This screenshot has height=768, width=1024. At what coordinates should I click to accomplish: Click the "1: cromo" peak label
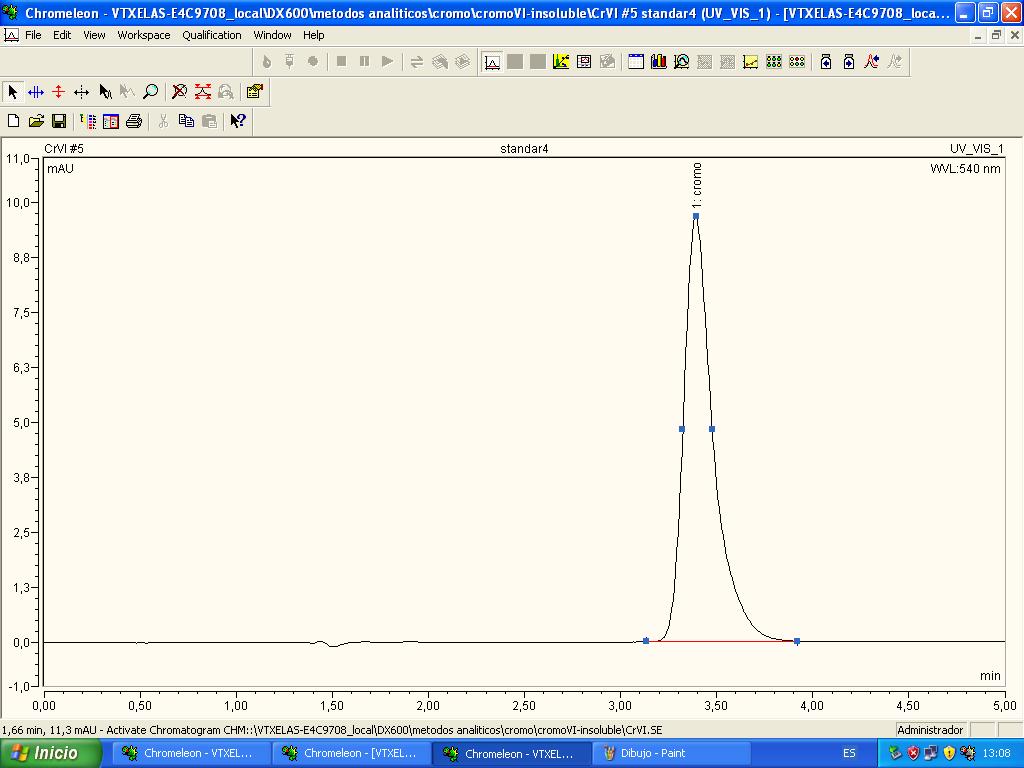point(697,184)
